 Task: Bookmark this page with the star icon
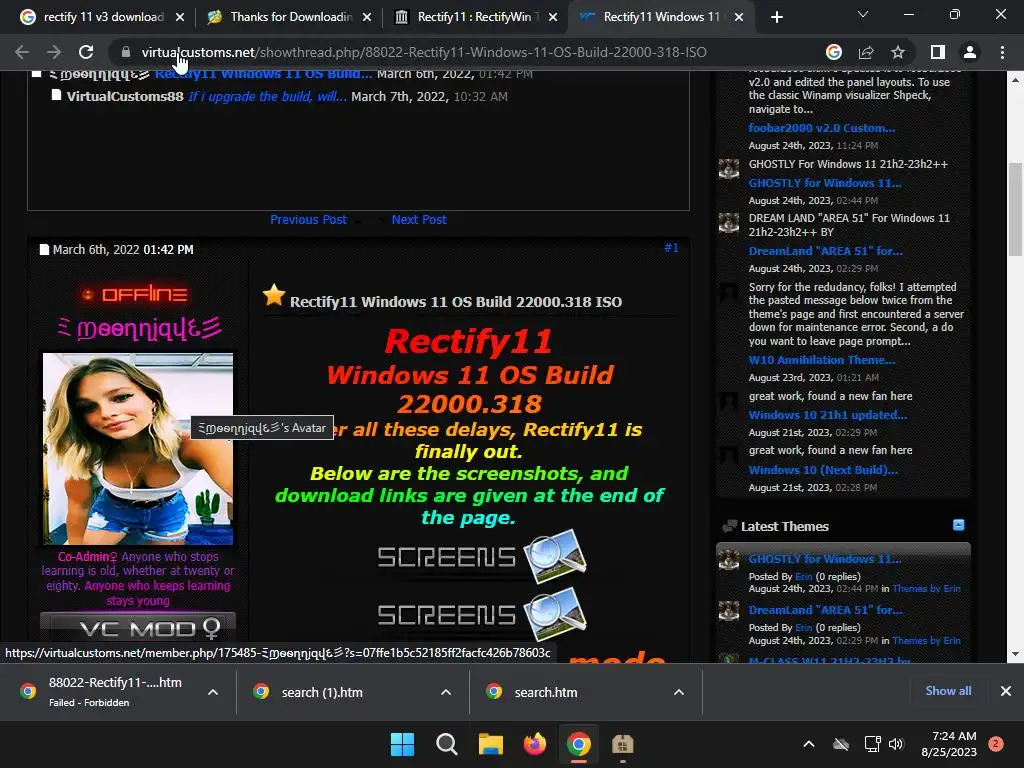click(x=898, y=52)
